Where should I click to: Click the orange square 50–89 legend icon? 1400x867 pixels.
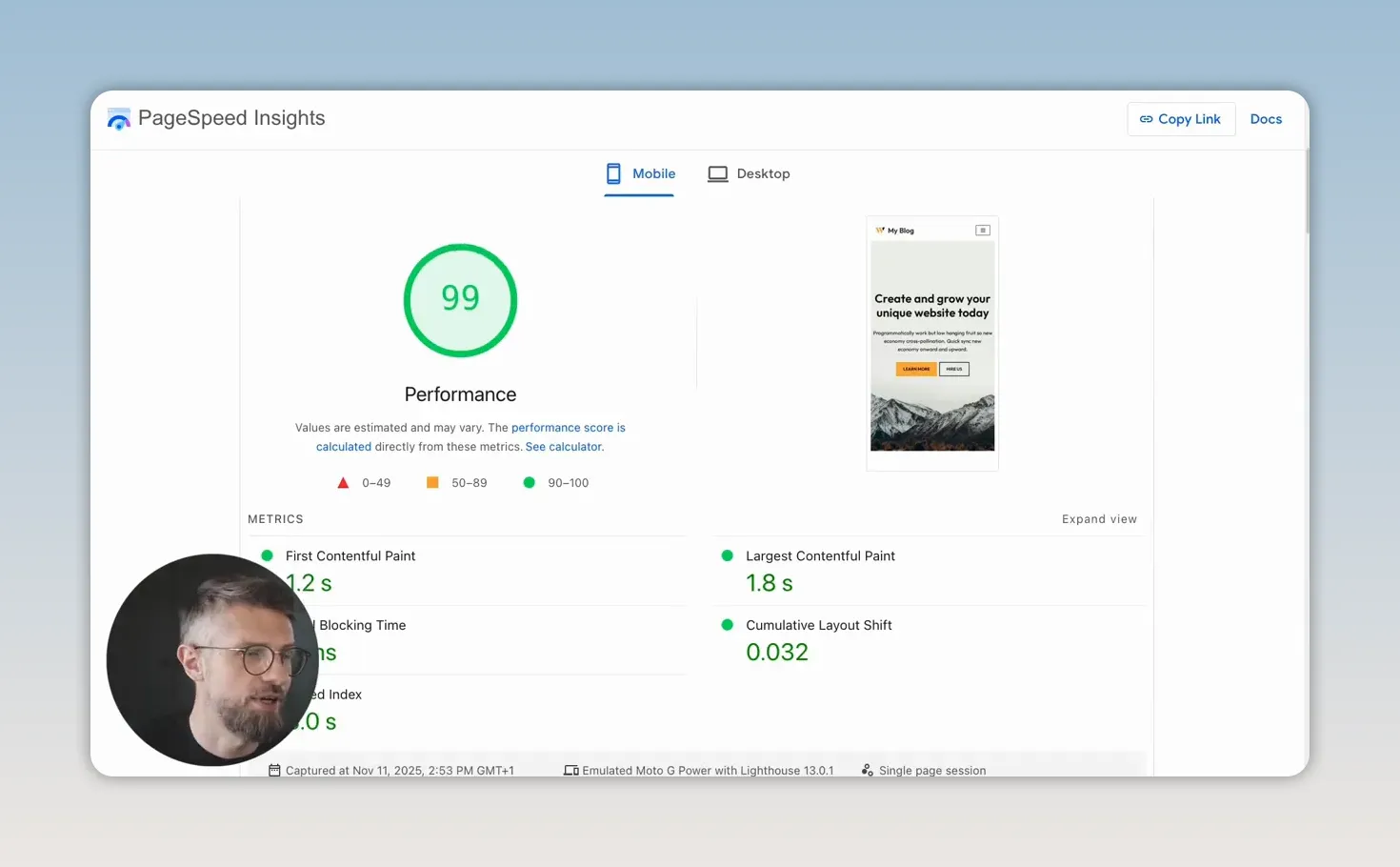pyautogui.click(x=432, y=483)
